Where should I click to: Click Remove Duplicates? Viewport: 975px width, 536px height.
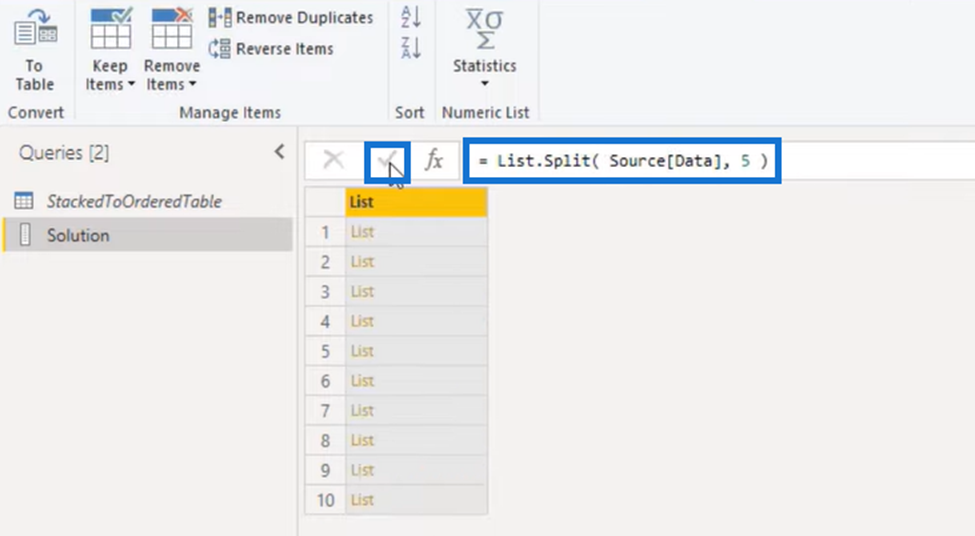pos(291,17)
